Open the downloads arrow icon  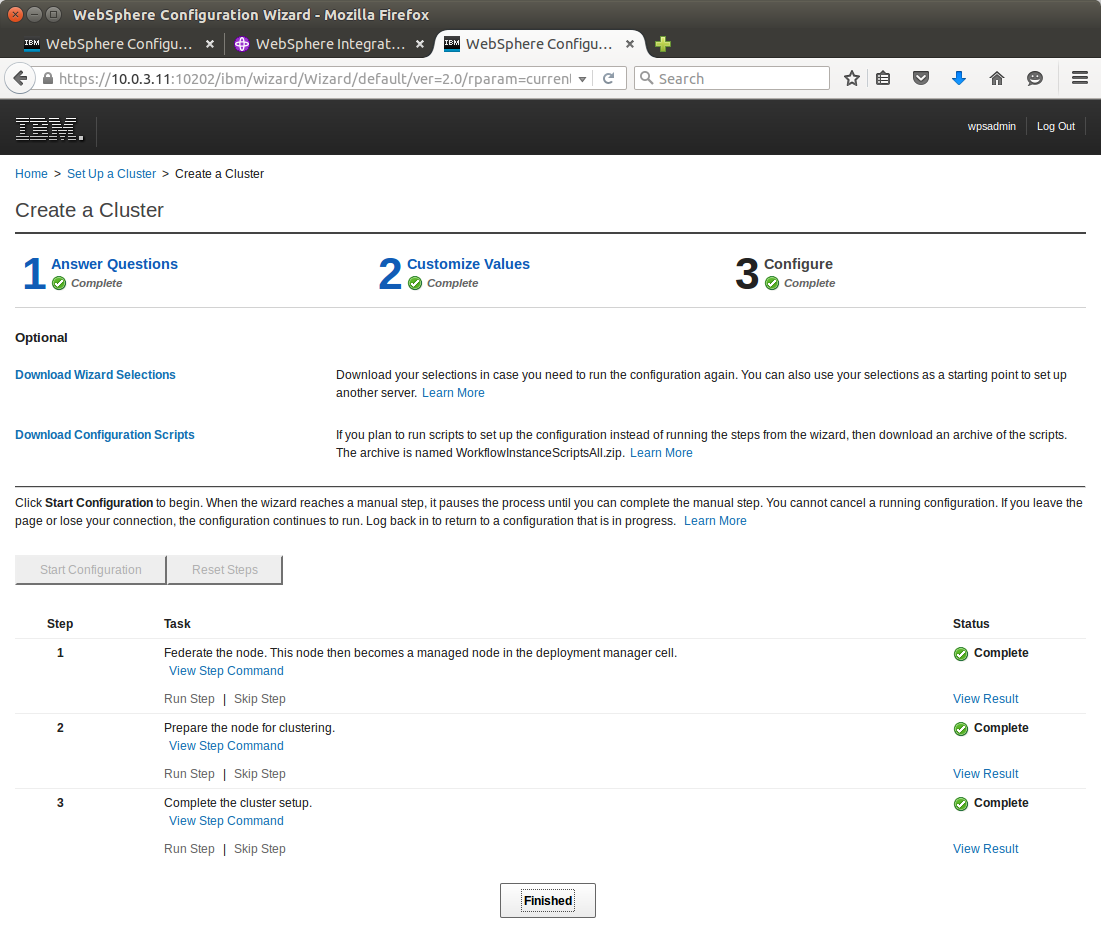(x=958, y=78)
